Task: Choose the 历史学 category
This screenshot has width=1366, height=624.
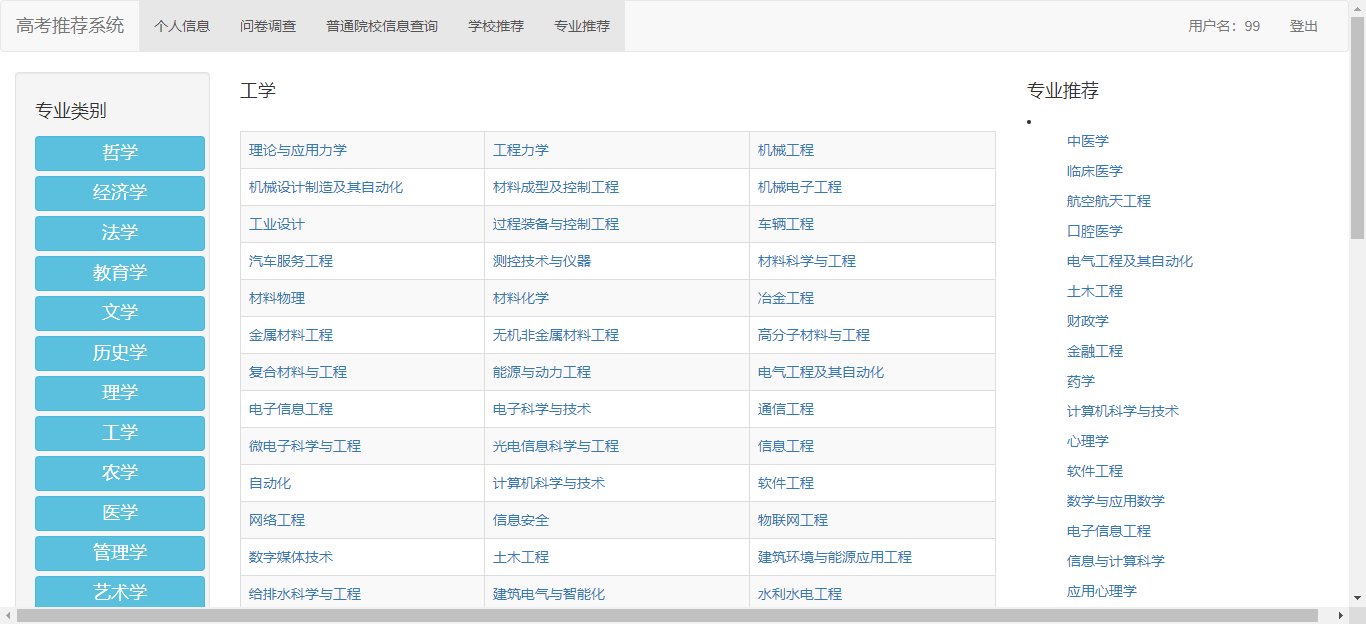Action: pyautogui.click(x=120, y=353)
